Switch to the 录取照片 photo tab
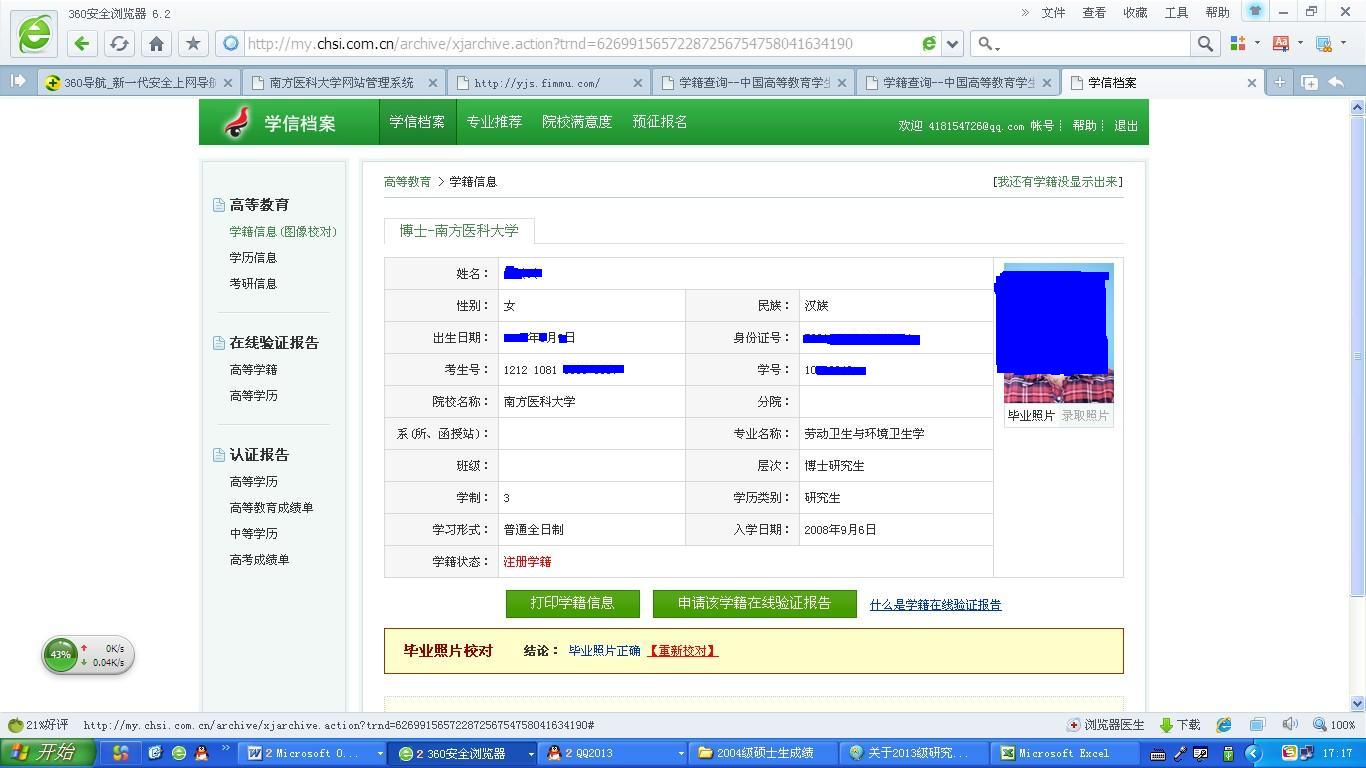 (x=1085, y=416)
